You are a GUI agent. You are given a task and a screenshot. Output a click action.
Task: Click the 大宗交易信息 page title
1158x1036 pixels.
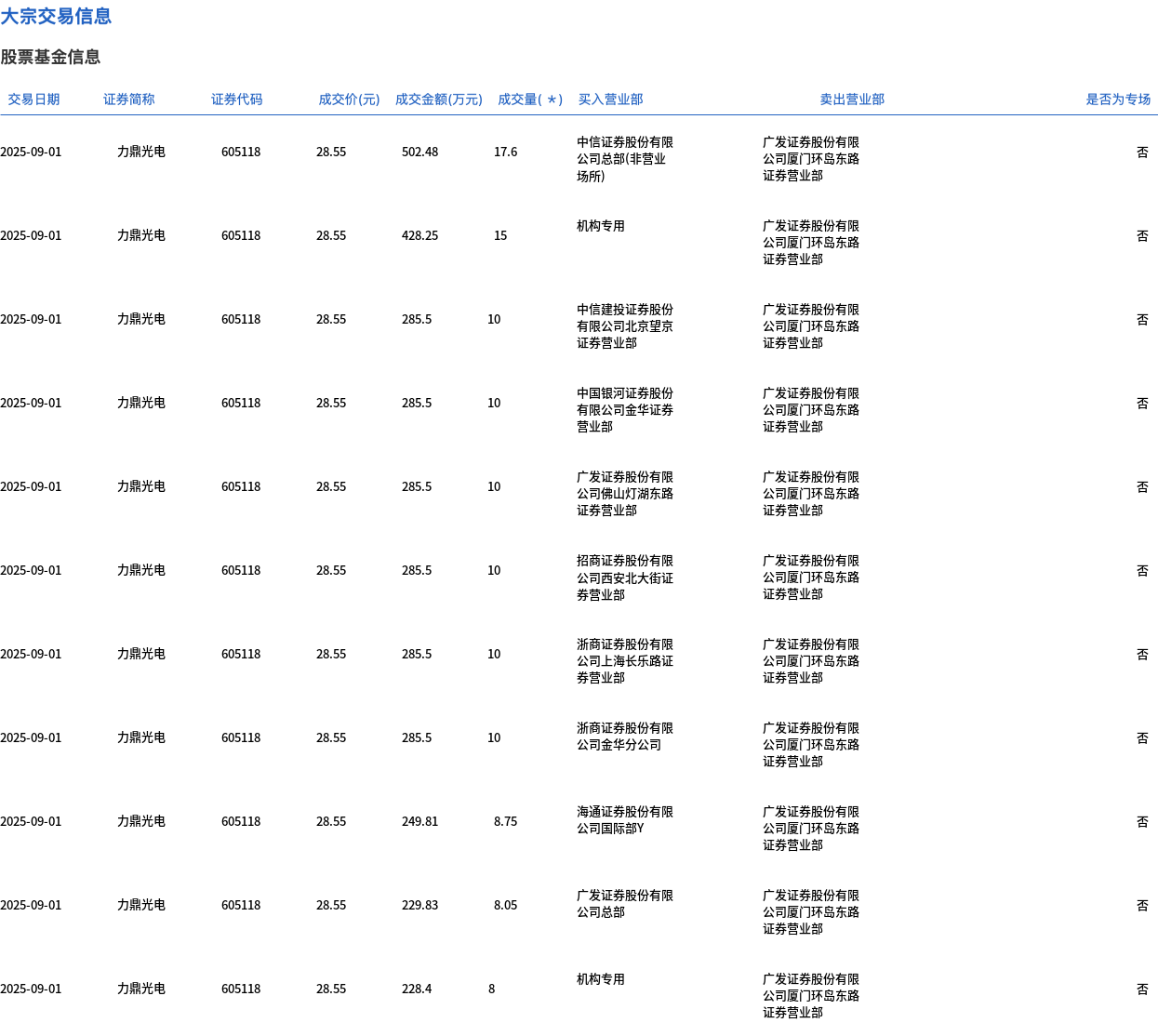(56, 17)
